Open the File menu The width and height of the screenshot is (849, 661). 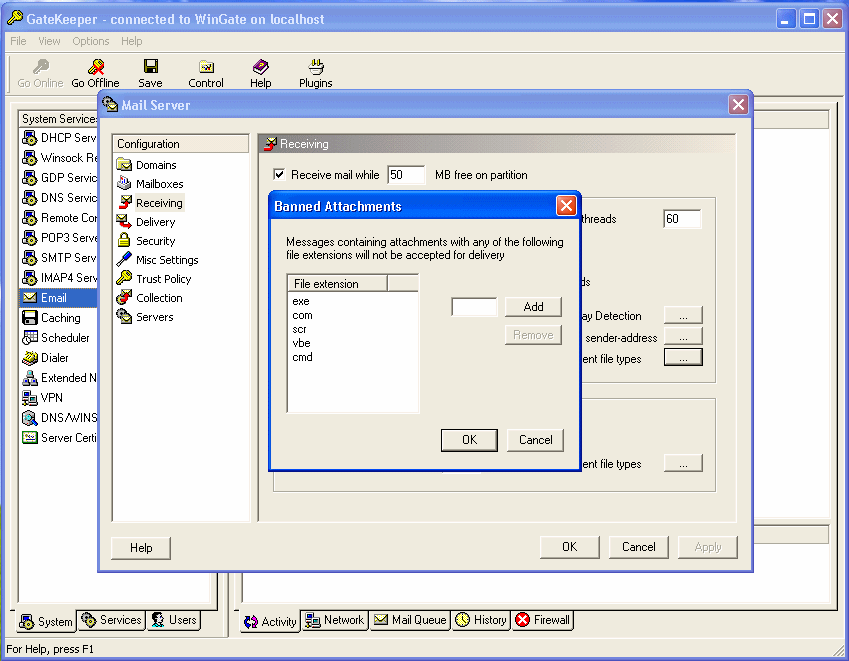[18, 41]
